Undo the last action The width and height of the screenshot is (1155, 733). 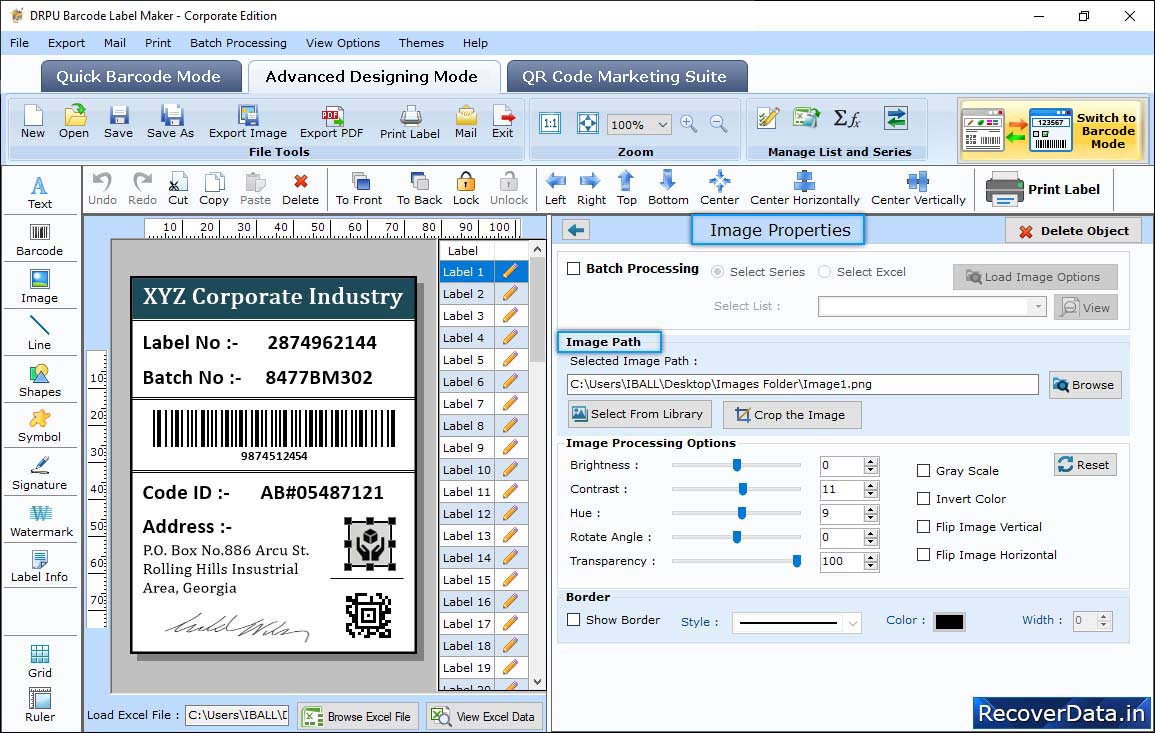102,189
